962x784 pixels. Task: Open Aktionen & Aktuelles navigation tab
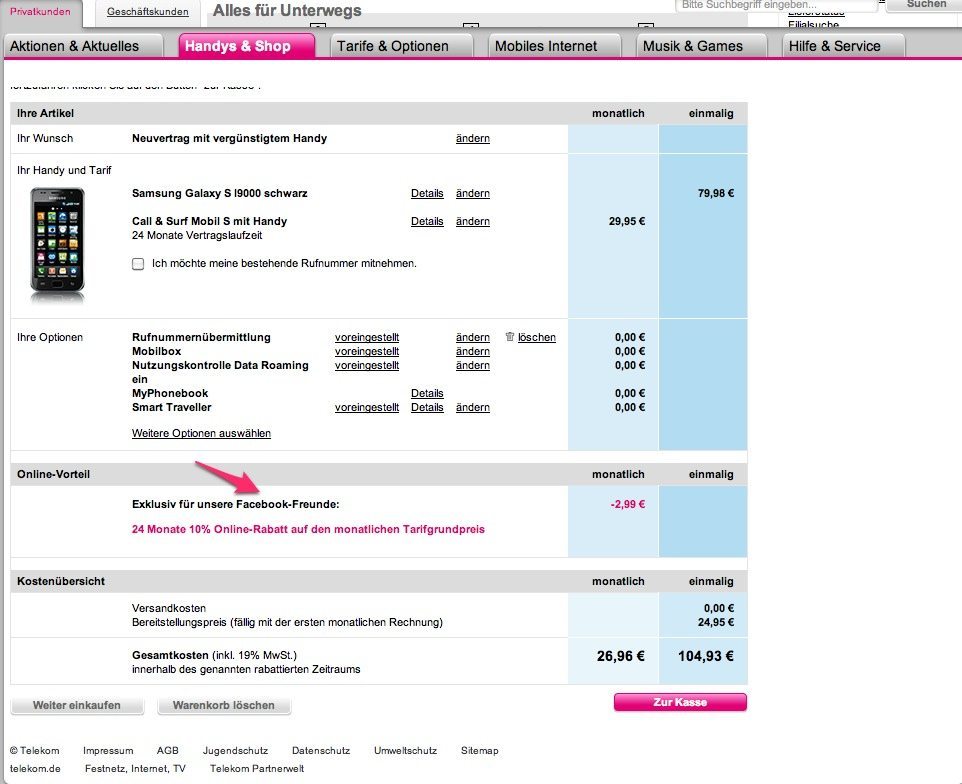(x=84, y=46)
